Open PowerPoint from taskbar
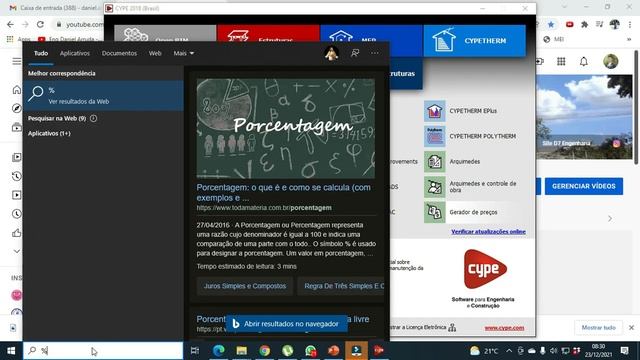Image resolution: width=640 pixels, height=360 pixels. pos(333,351)
